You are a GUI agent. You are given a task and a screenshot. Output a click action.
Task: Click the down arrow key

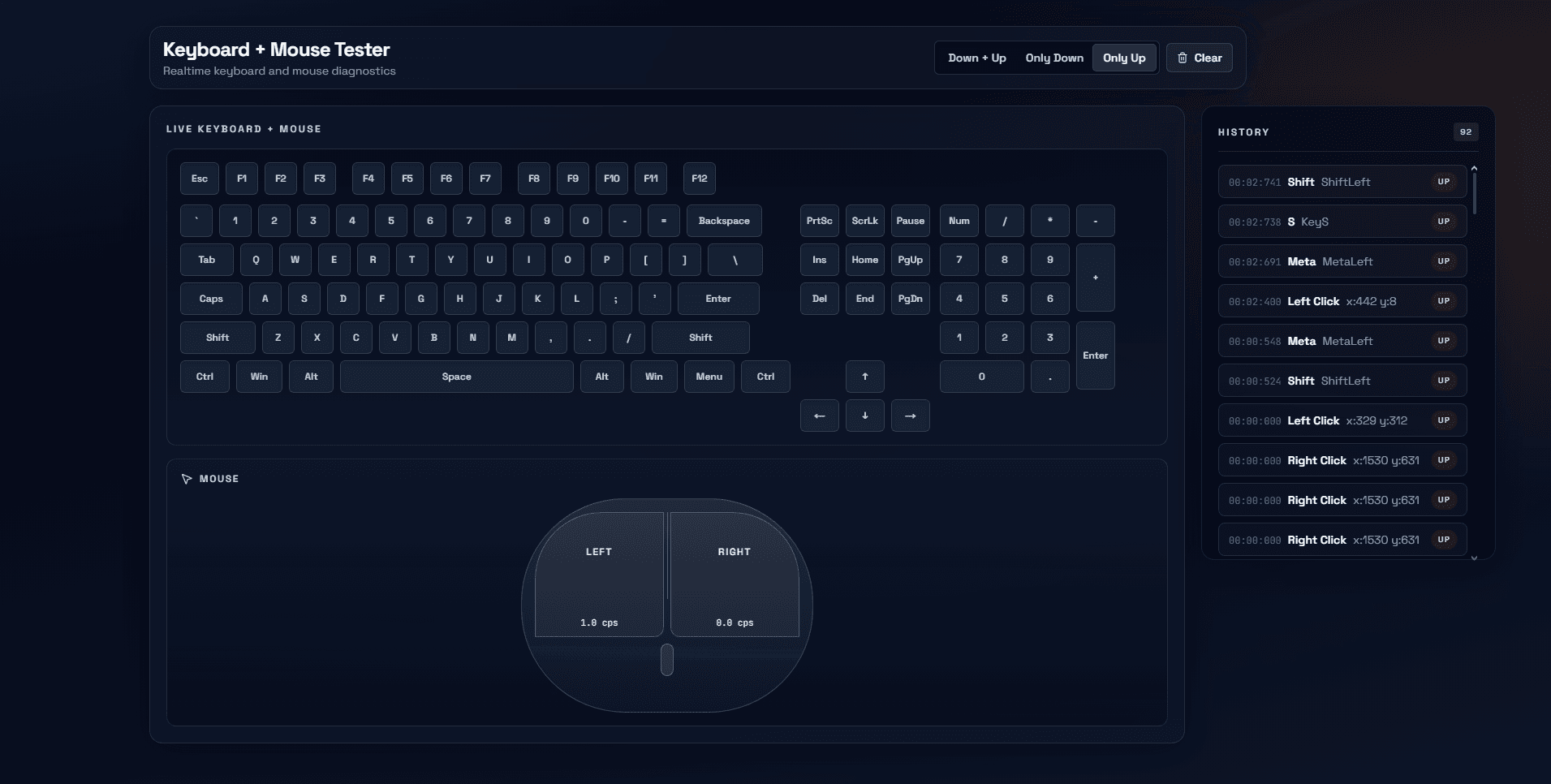tap(865, 416)
